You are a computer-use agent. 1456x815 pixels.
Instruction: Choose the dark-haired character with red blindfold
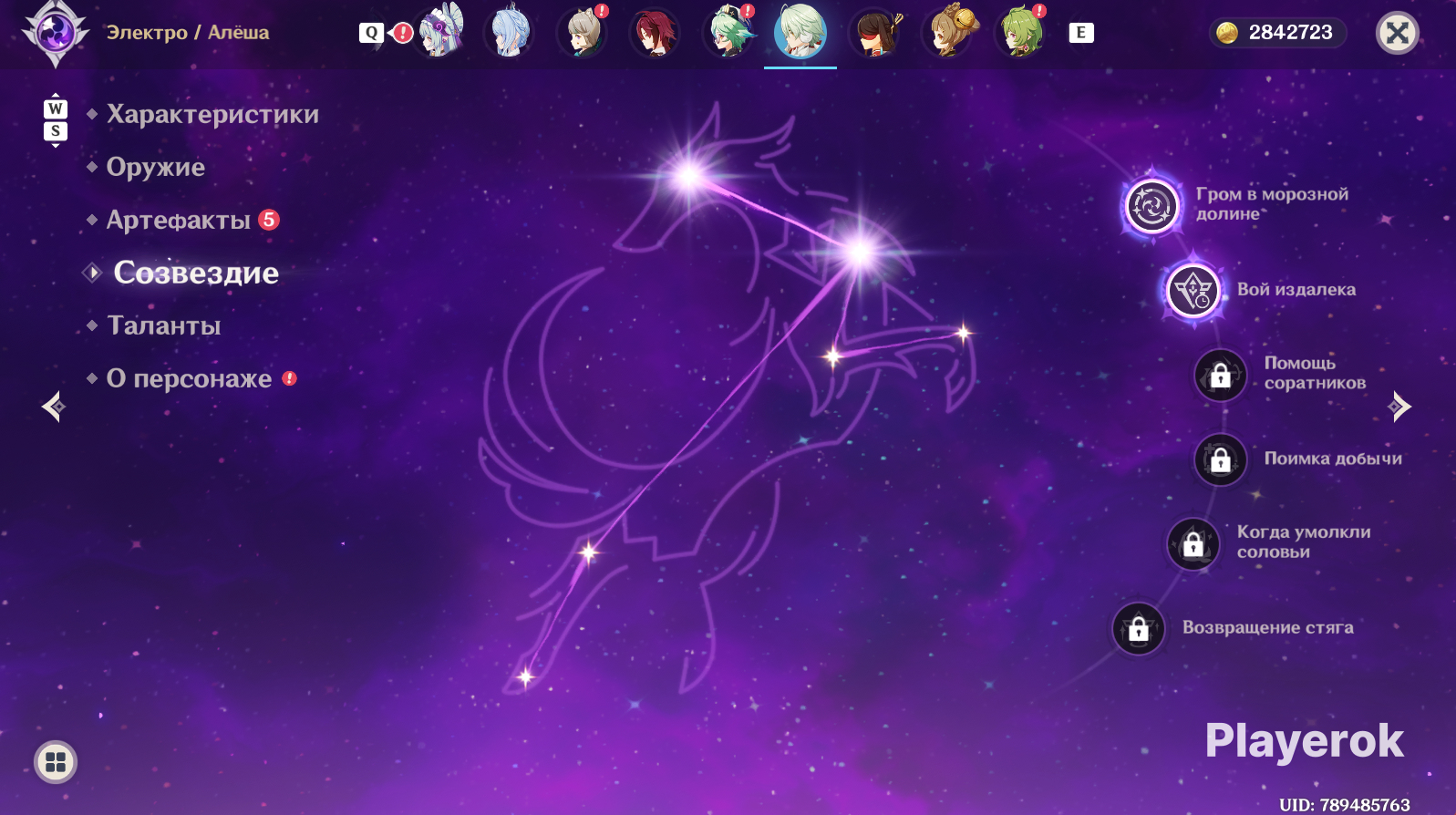(x=875, y=32)
